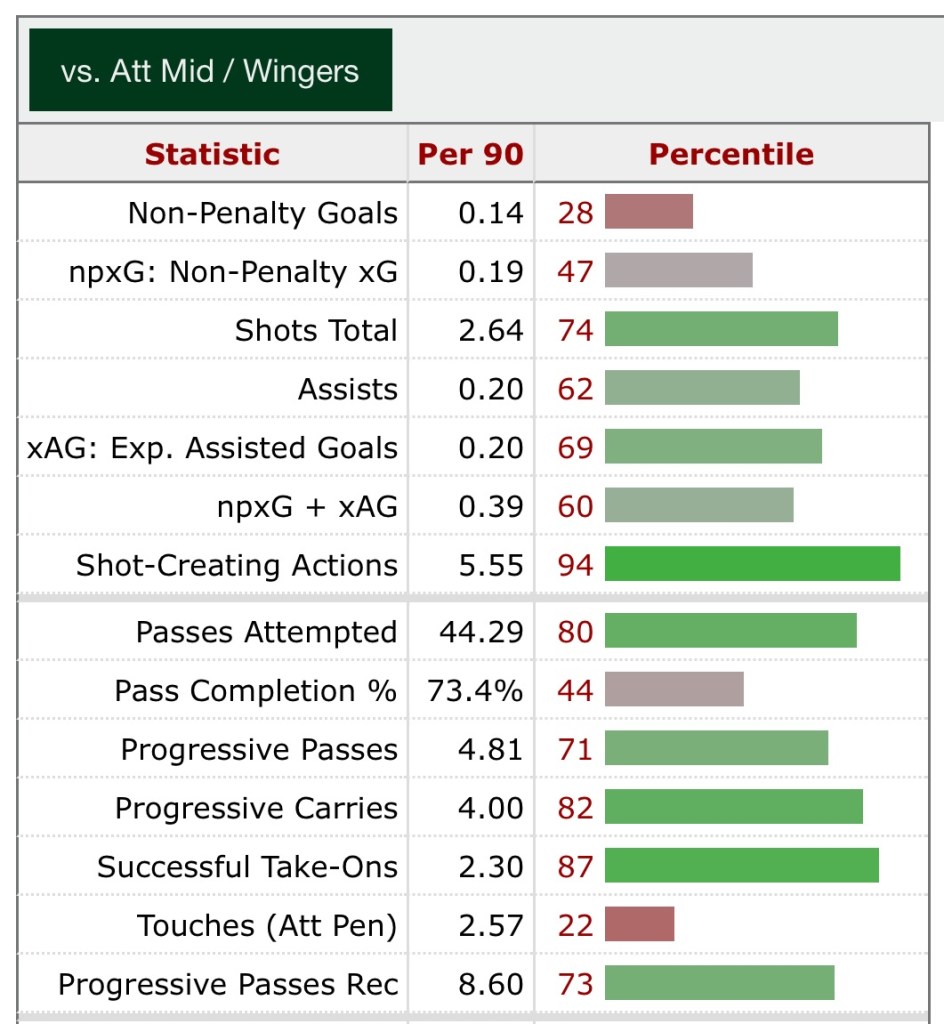Select the Per 90 column header

click(x=470, y=154)
